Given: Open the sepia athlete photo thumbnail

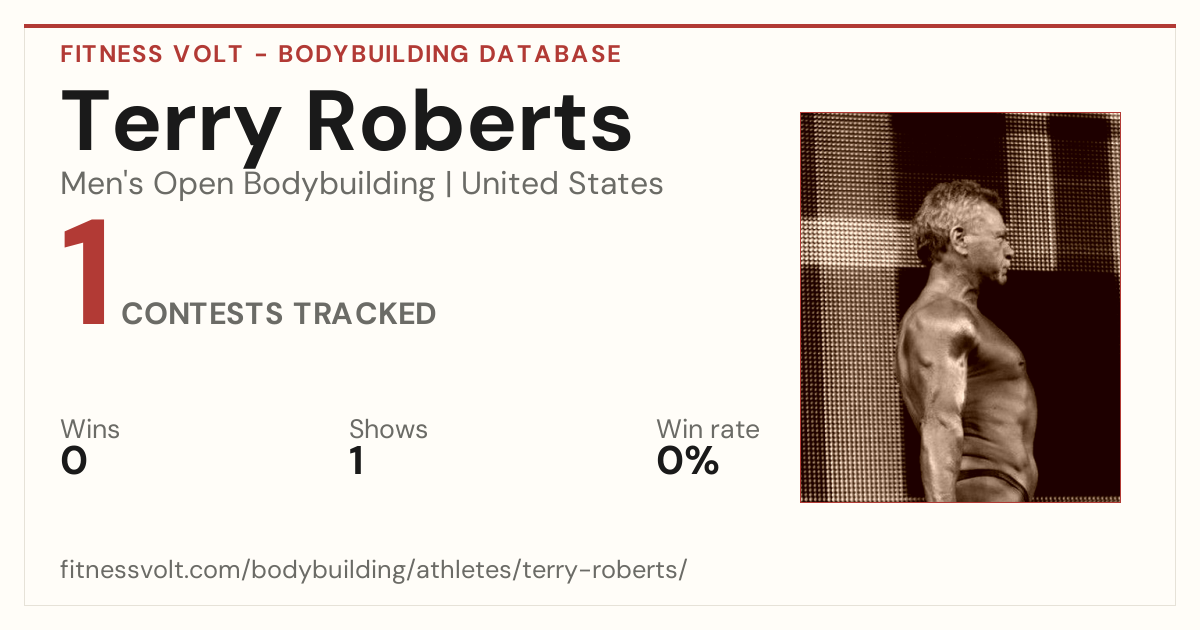Looking at the screenshot, I should tap(960, 307).
